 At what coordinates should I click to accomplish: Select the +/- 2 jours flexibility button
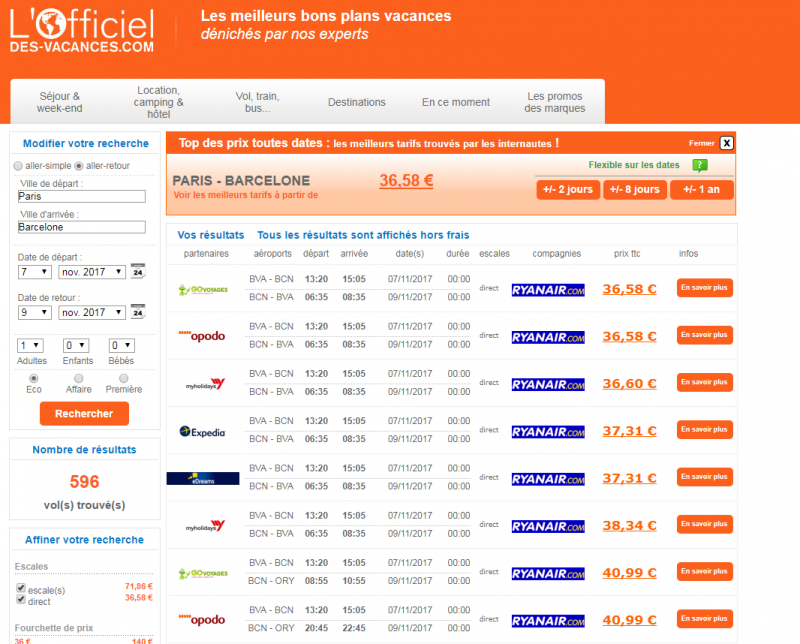tap(568, 189)
